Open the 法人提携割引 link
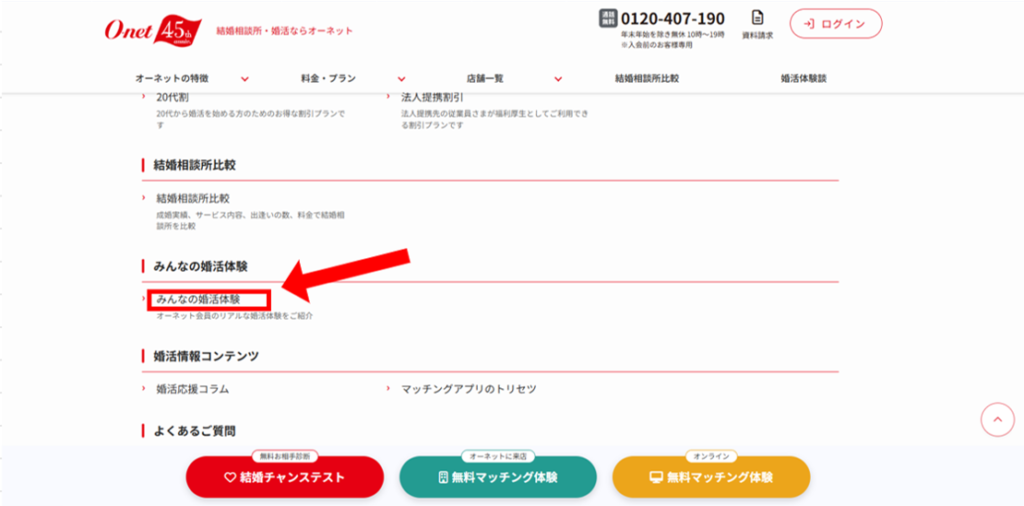Screen dimensions: 1024x506 pyautogui.click(x=432, y=97)
